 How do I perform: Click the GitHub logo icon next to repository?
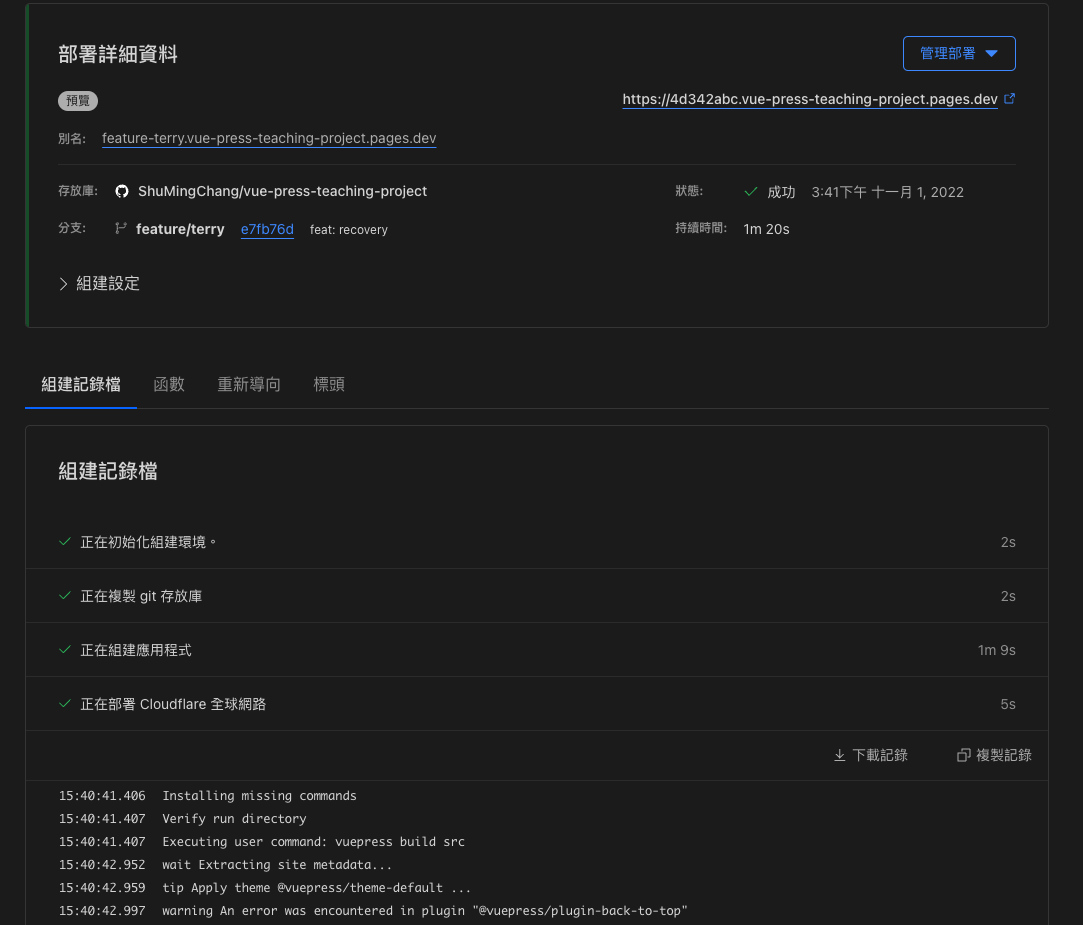[x=122, y=191]
